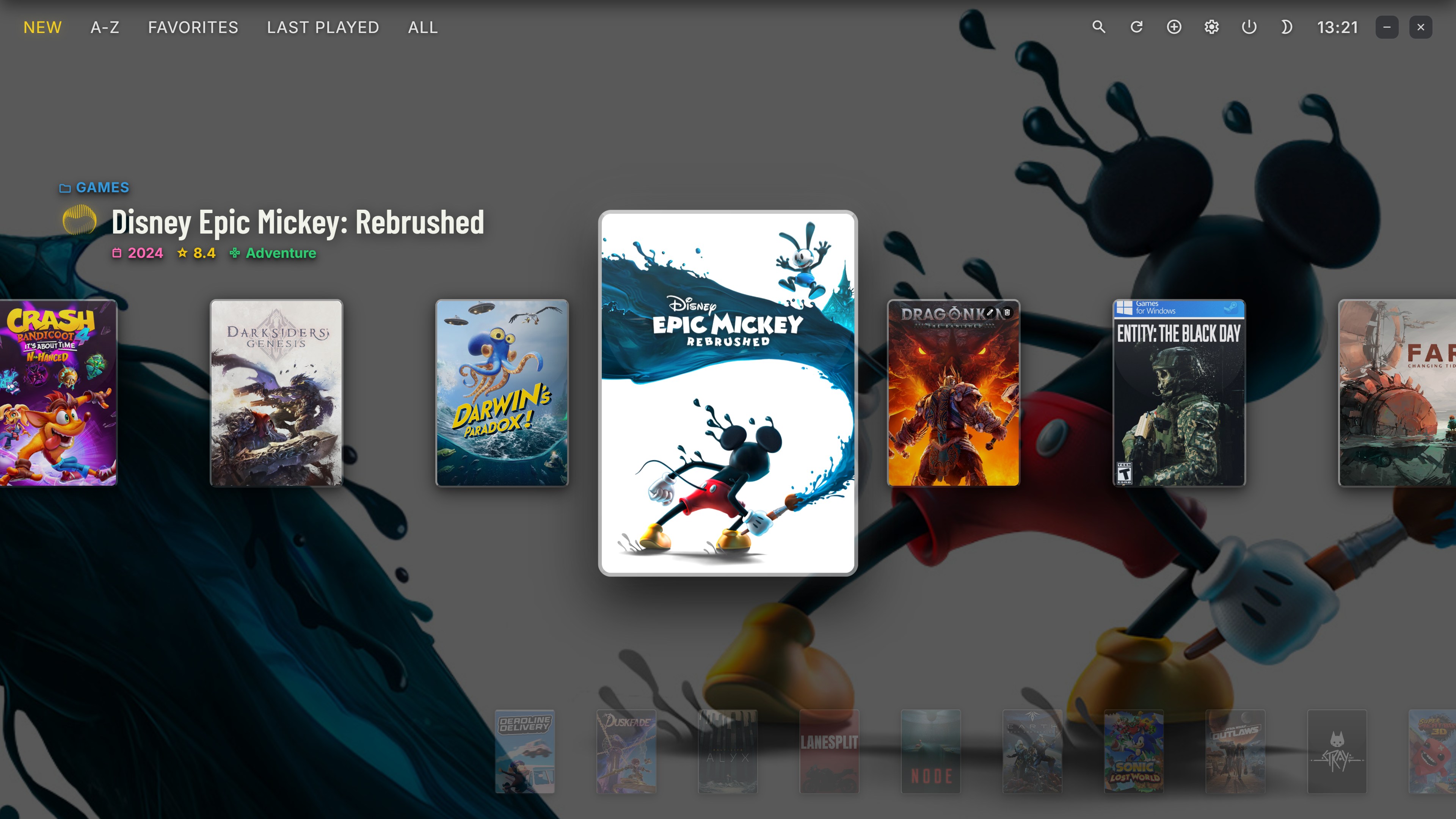Click the edit pencil on Dragonkin cover
Viewport: 1456px width, 819px height.
coord(990,312)
